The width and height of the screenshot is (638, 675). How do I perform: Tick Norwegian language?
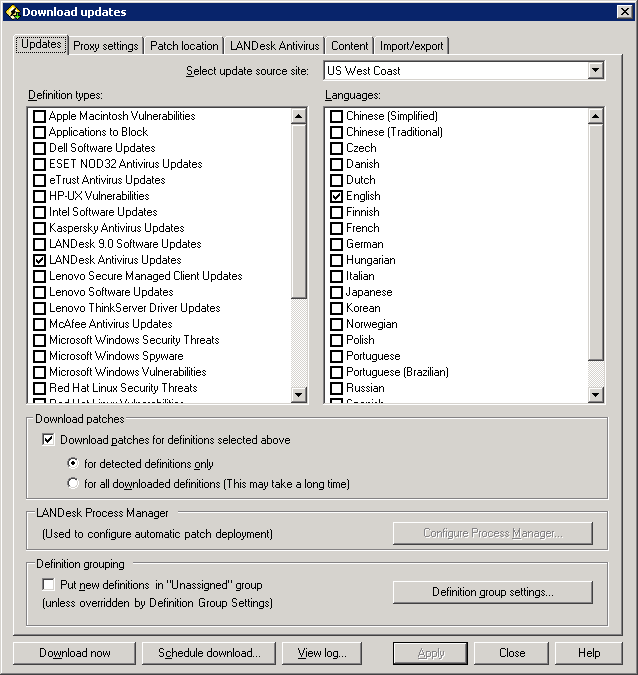coord(336,324)
